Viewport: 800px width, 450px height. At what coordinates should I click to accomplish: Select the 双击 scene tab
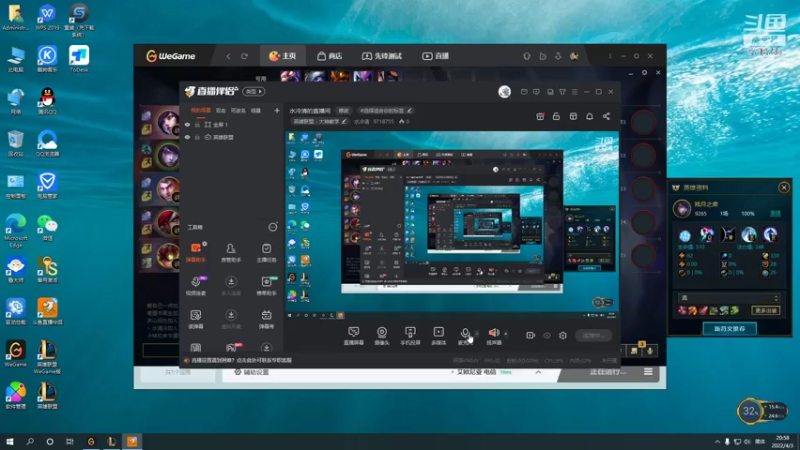pos(220,110)
